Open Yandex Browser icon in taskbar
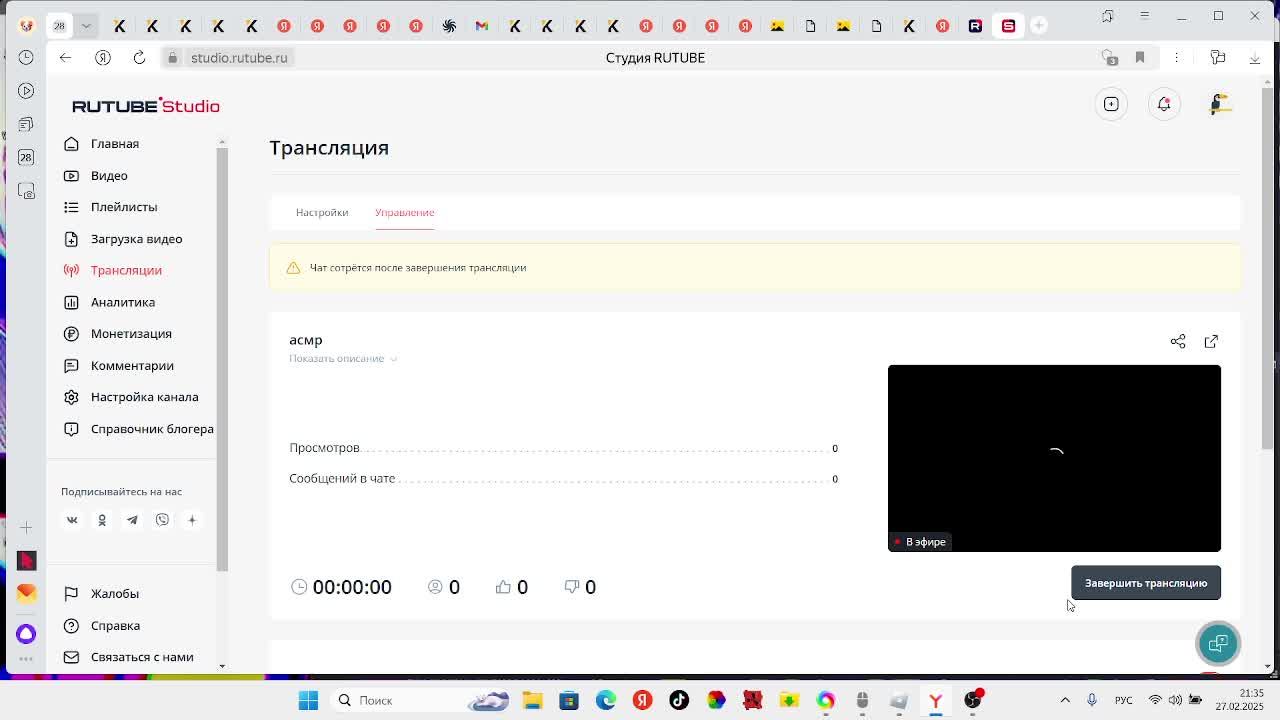The image size is (1280, 720). [x=936, y=700]
